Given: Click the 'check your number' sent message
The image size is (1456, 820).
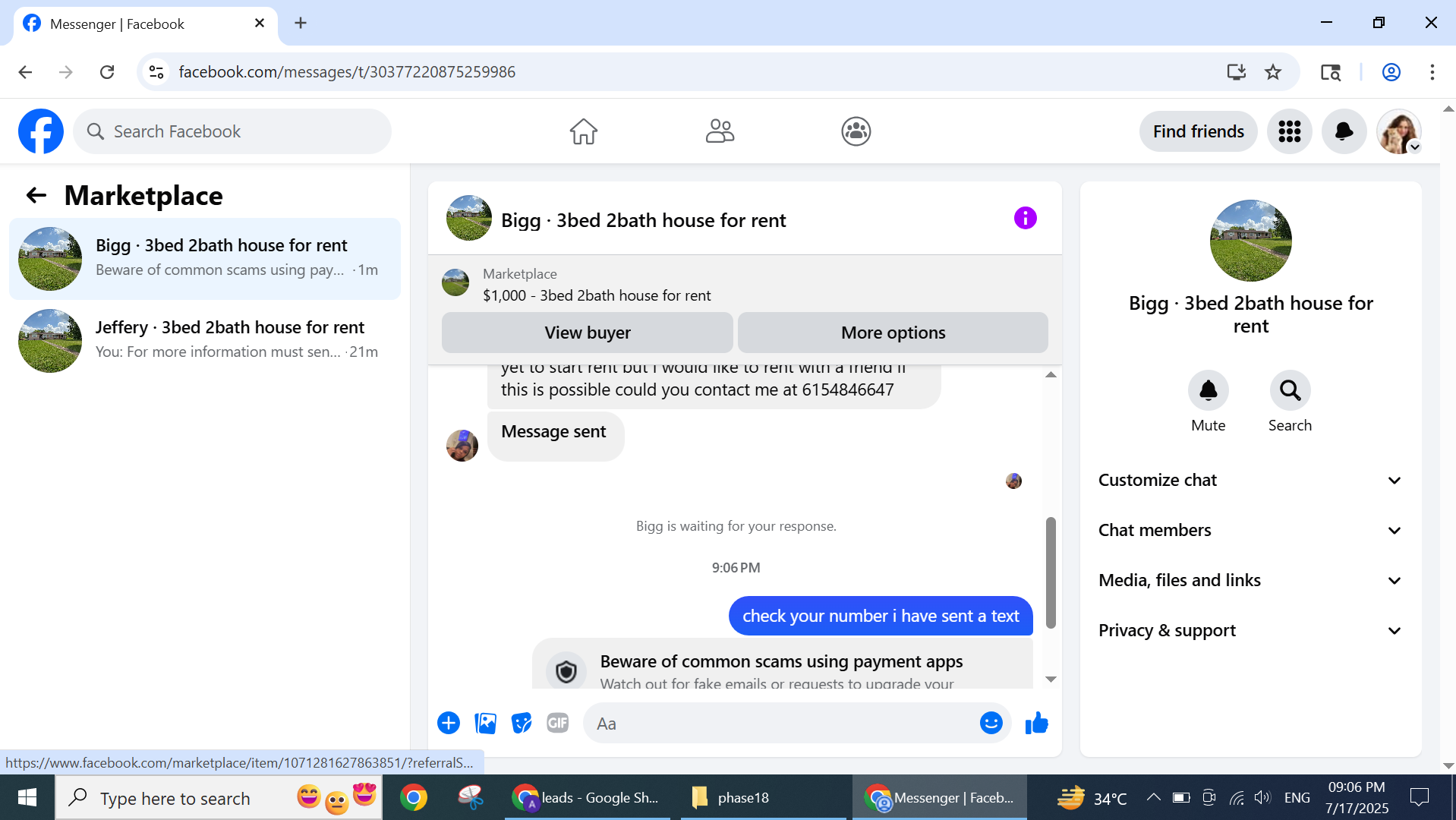Looking at the screenshot, I should pos(881,616).
